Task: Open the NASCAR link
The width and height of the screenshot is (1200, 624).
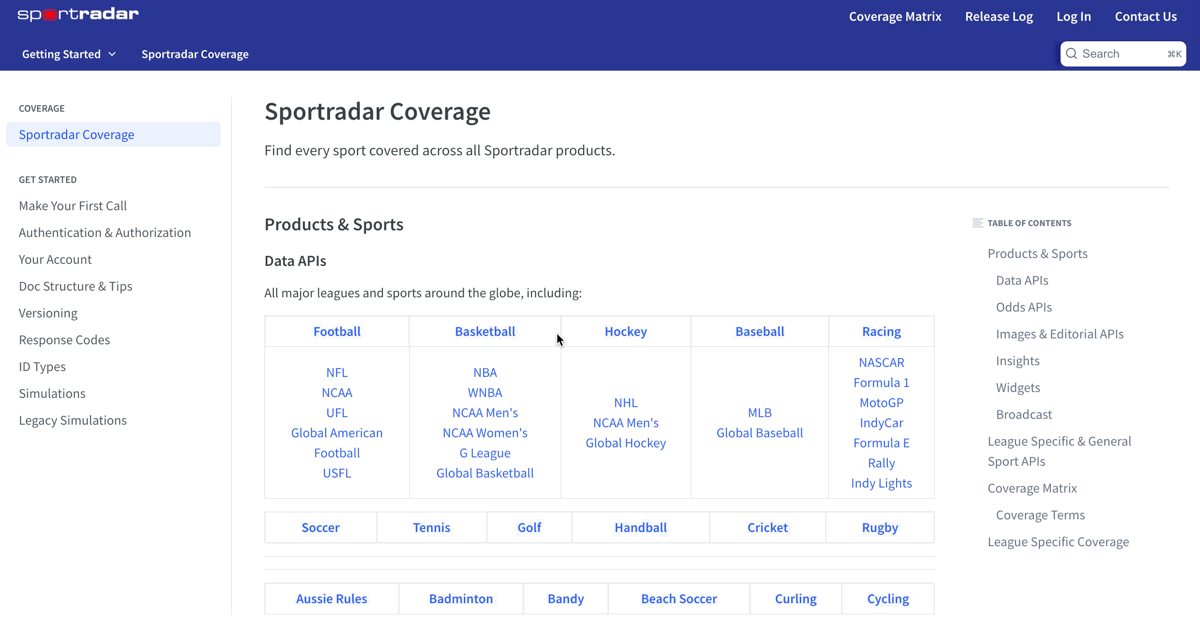Action: click(x=881, y=362)
